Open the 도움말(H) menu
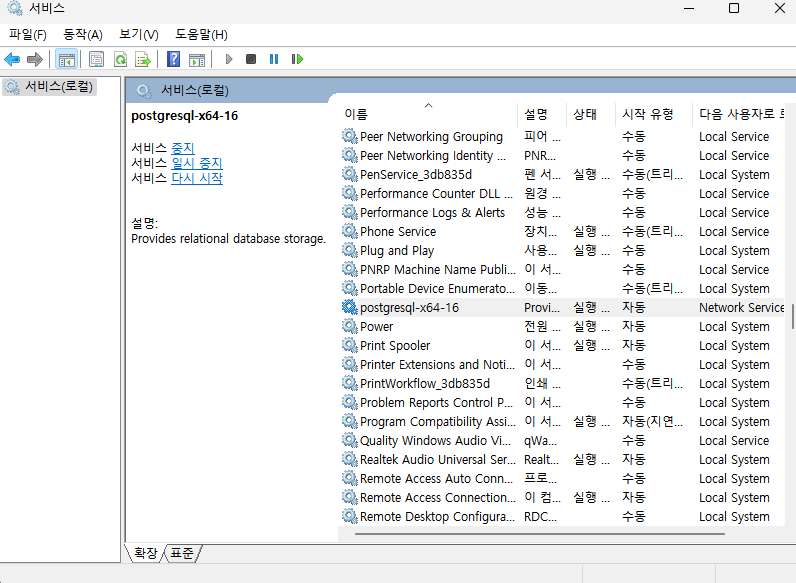This screenshot has width=796, height=583. pos(202,35)
